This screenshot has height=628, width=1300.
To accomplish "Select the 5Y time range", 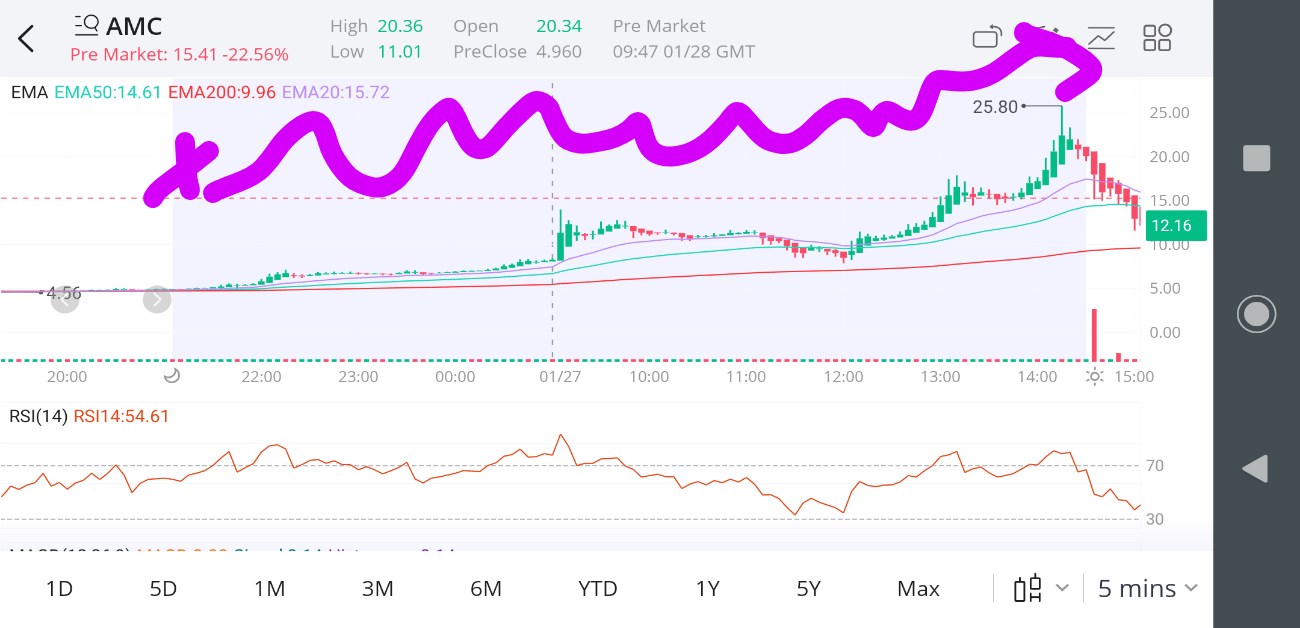I will (x=808, y=589).
